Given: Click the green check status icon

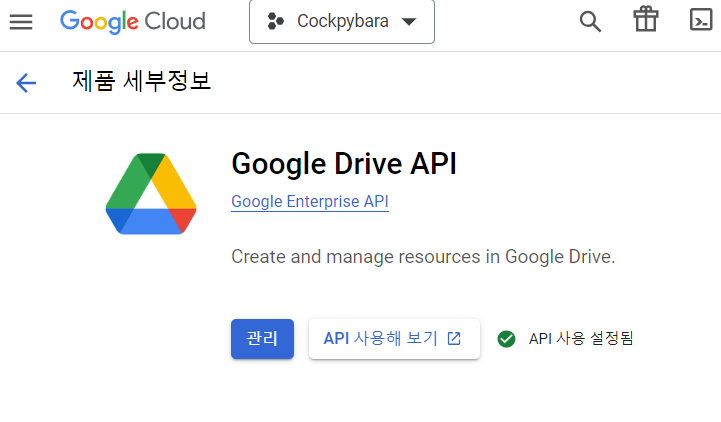Looking at the screenshot, I should point(506,339).
